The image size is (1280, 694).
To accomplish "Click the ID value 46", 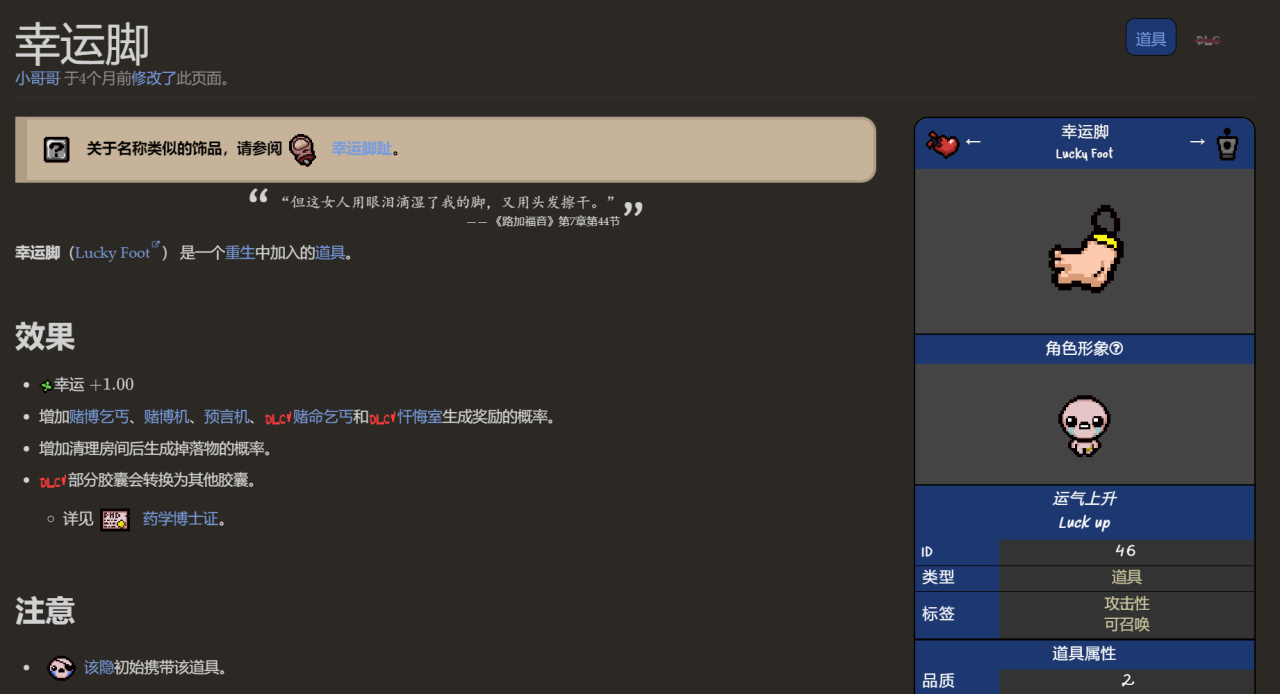I will tap(1126, 551).
